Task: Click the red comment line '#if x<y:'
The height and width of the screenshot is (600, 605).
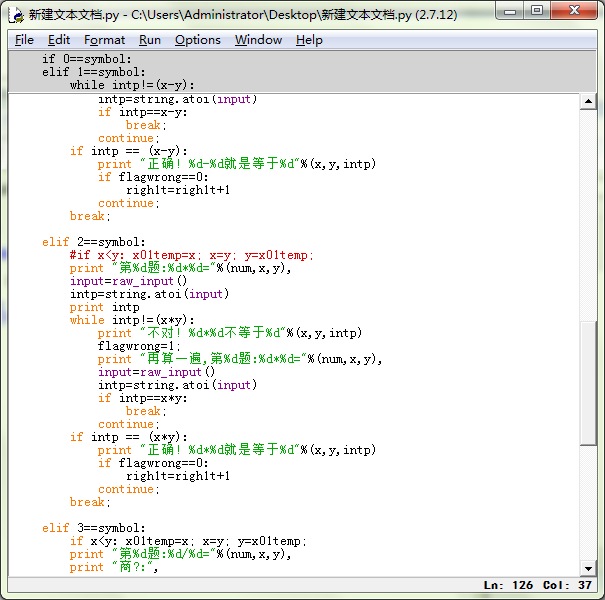Action: click(192, 255)
